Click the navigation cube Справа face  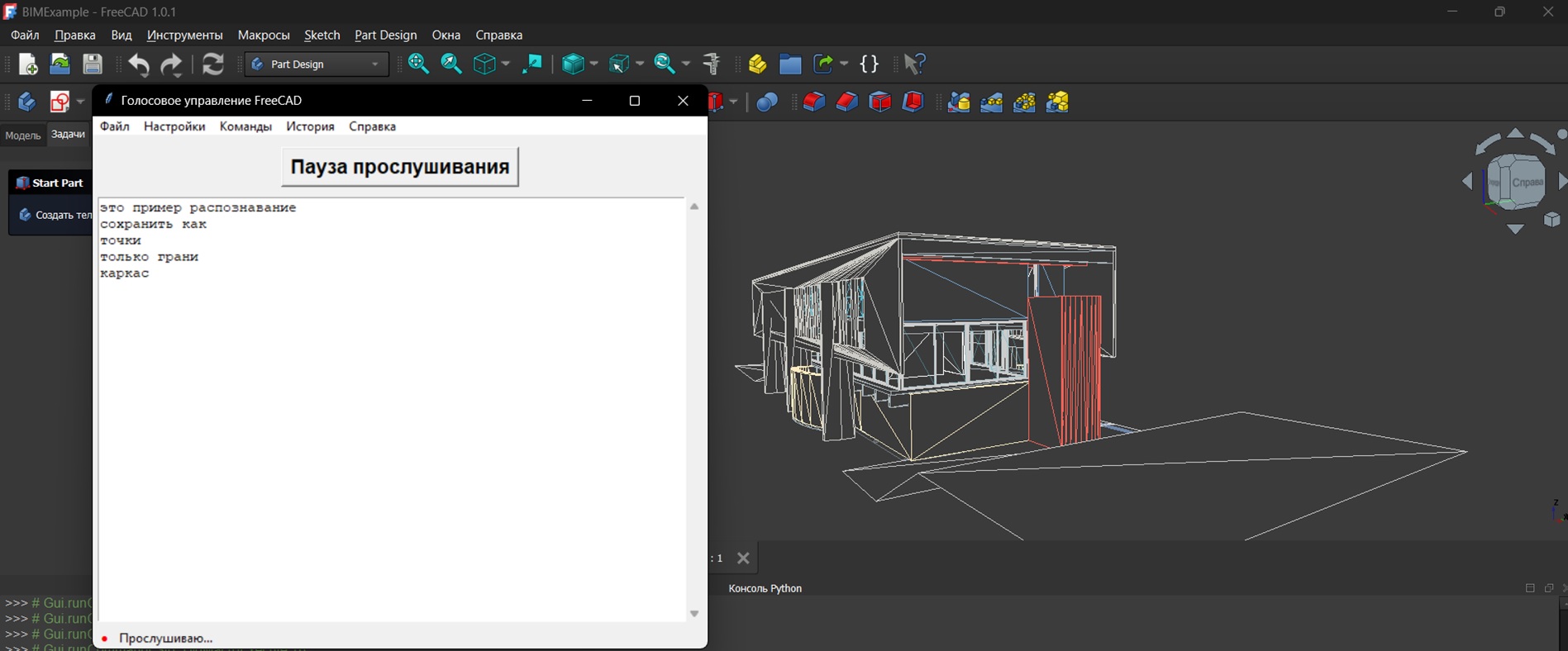pos(1527,182)
